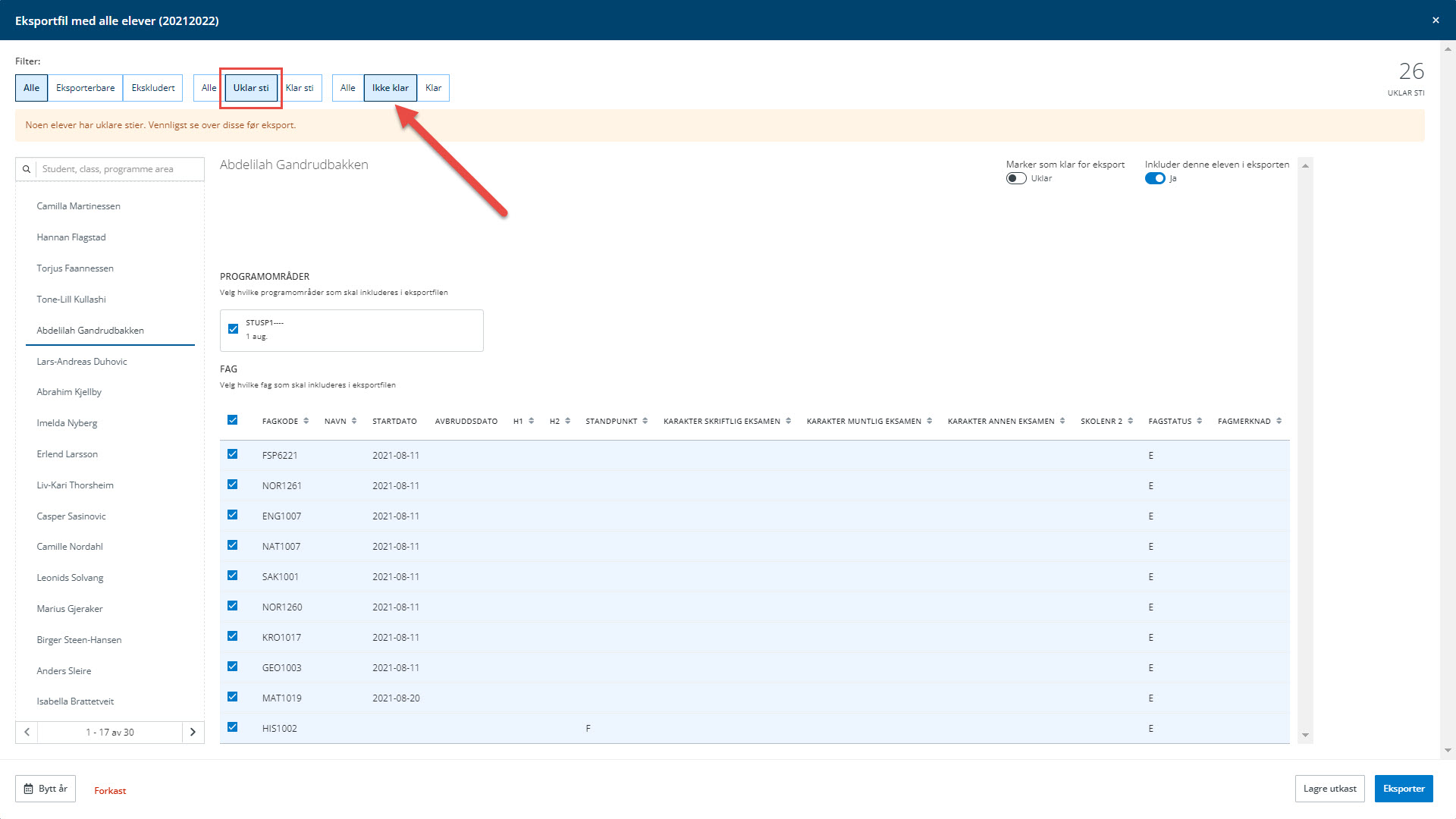Toggle Marker som klar for eksport switch
Image resolution: width=1456 pixels, height=819 pixels.
click(x=1016, y=178)
